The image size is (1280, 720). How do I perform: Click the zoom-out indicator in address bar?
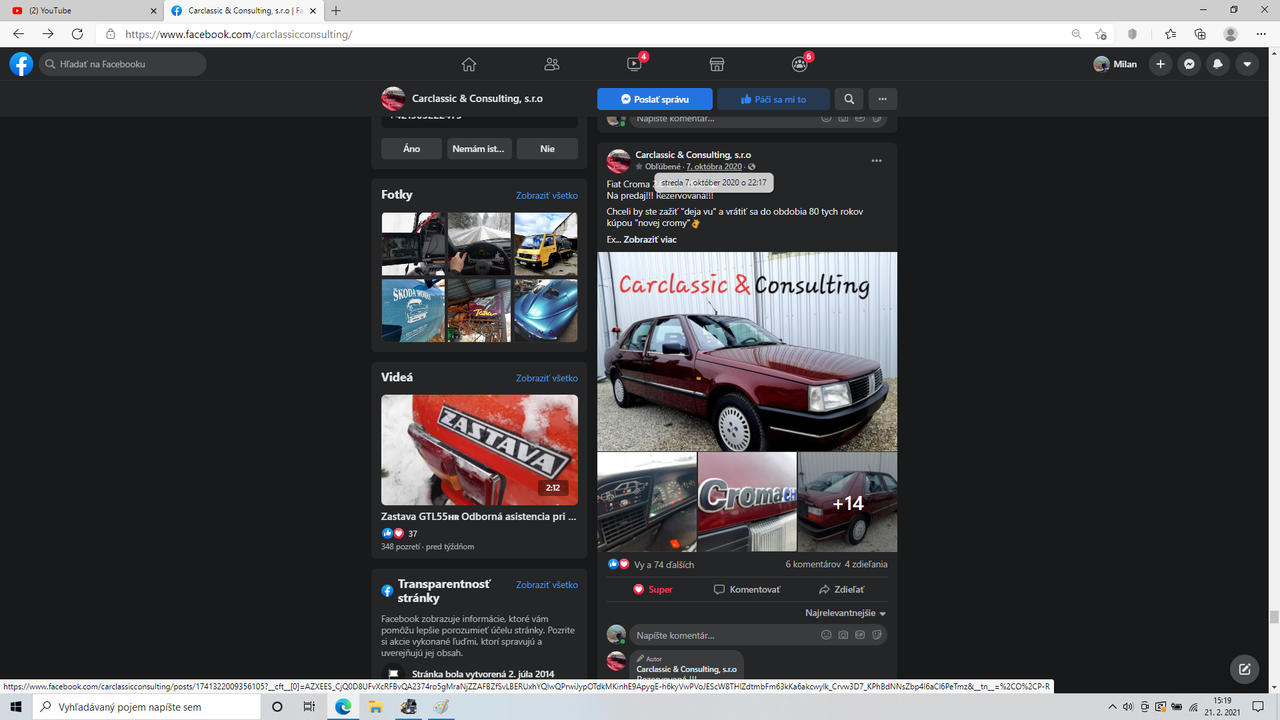point(1076,34)
